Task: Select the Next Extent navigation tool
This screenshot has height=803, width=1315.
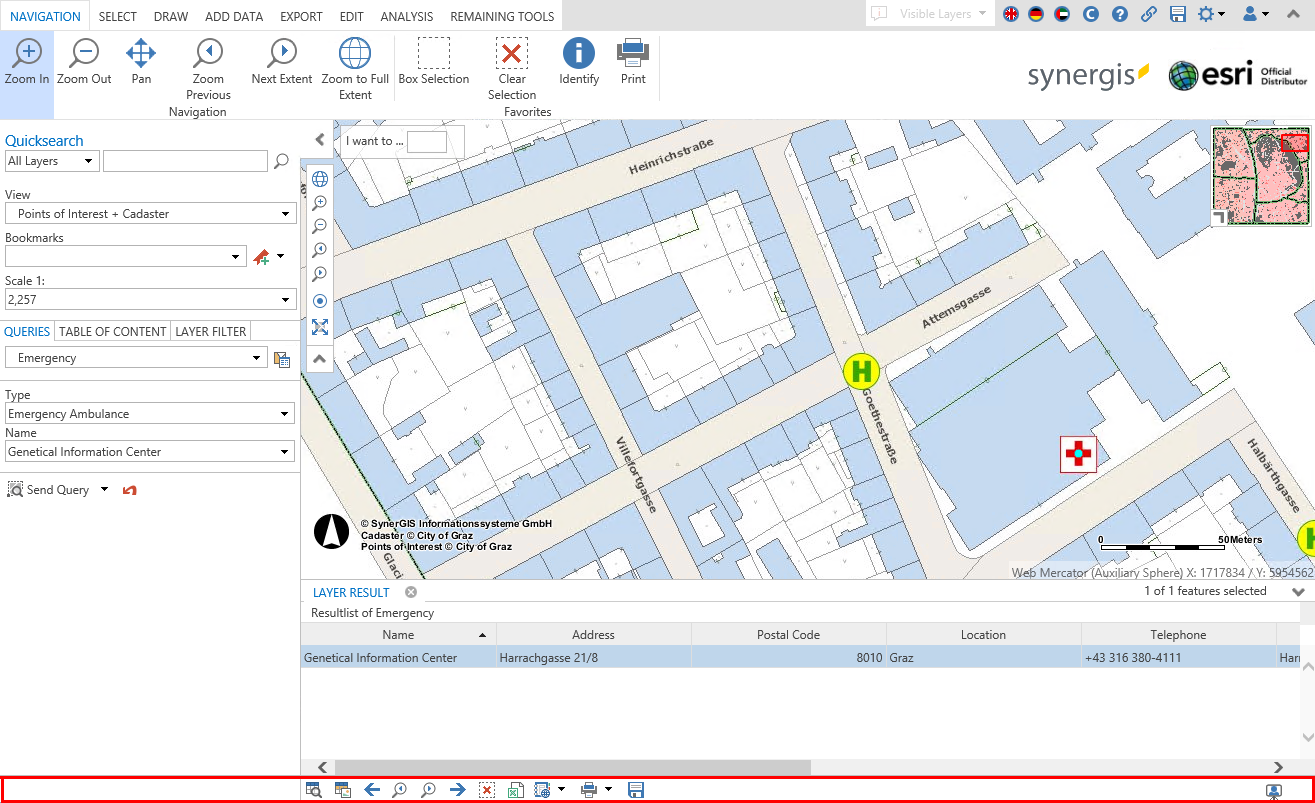Action: [281, 55]
